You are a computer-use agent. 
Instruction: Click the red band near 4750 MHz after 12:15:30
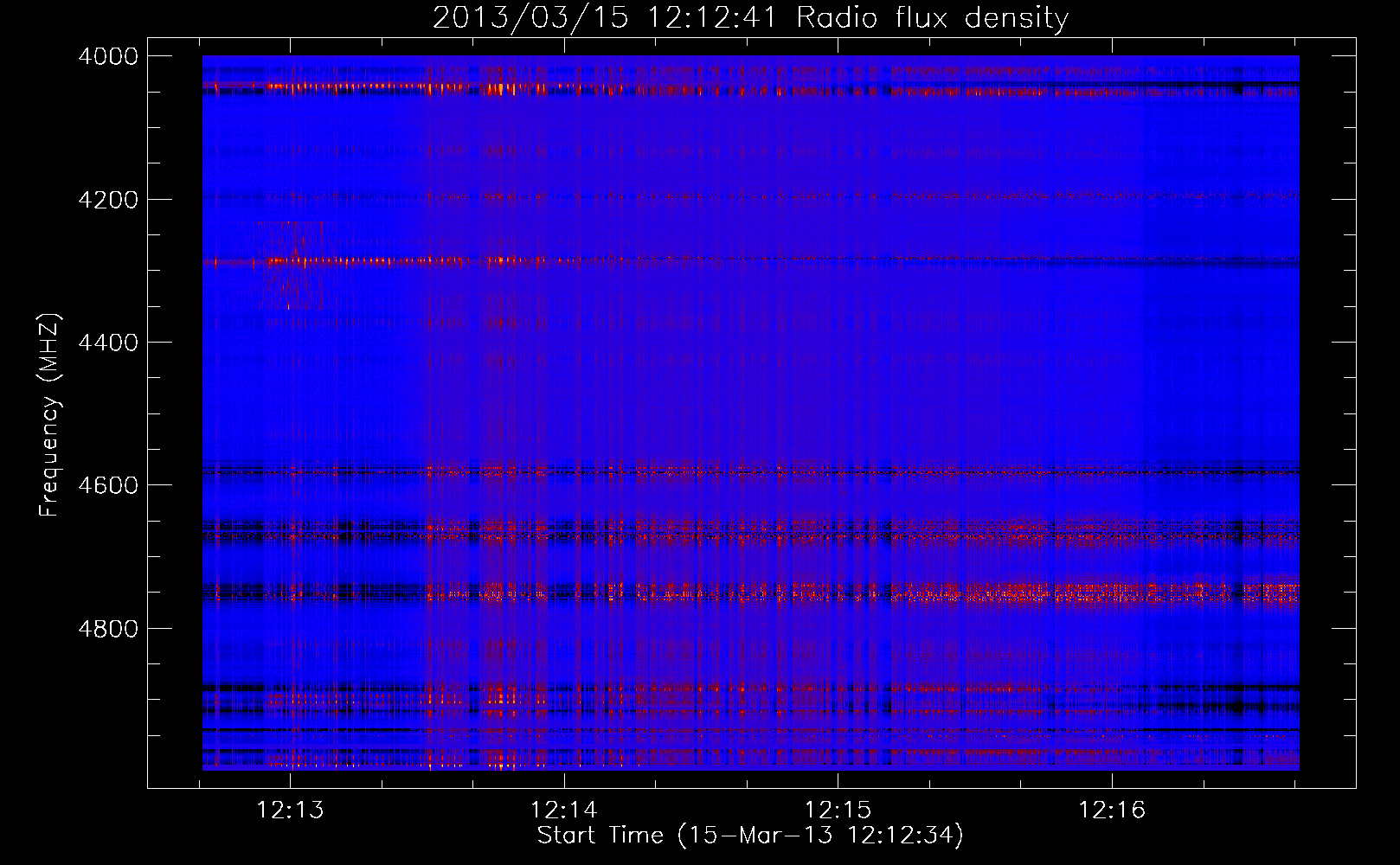pyautogui.click(x=1082, y=593)
